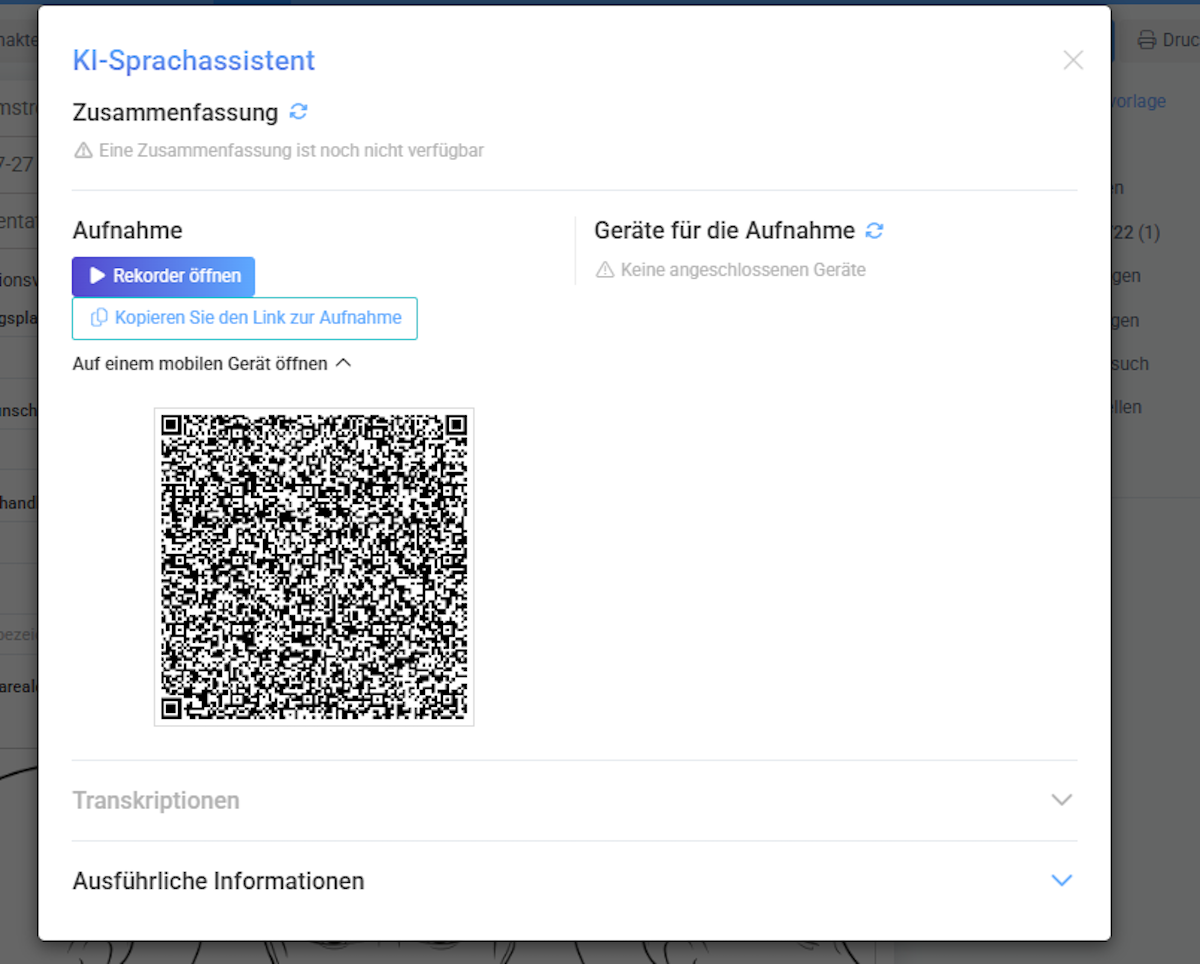Refresh the Zusammenfassung section

[298, 112]
